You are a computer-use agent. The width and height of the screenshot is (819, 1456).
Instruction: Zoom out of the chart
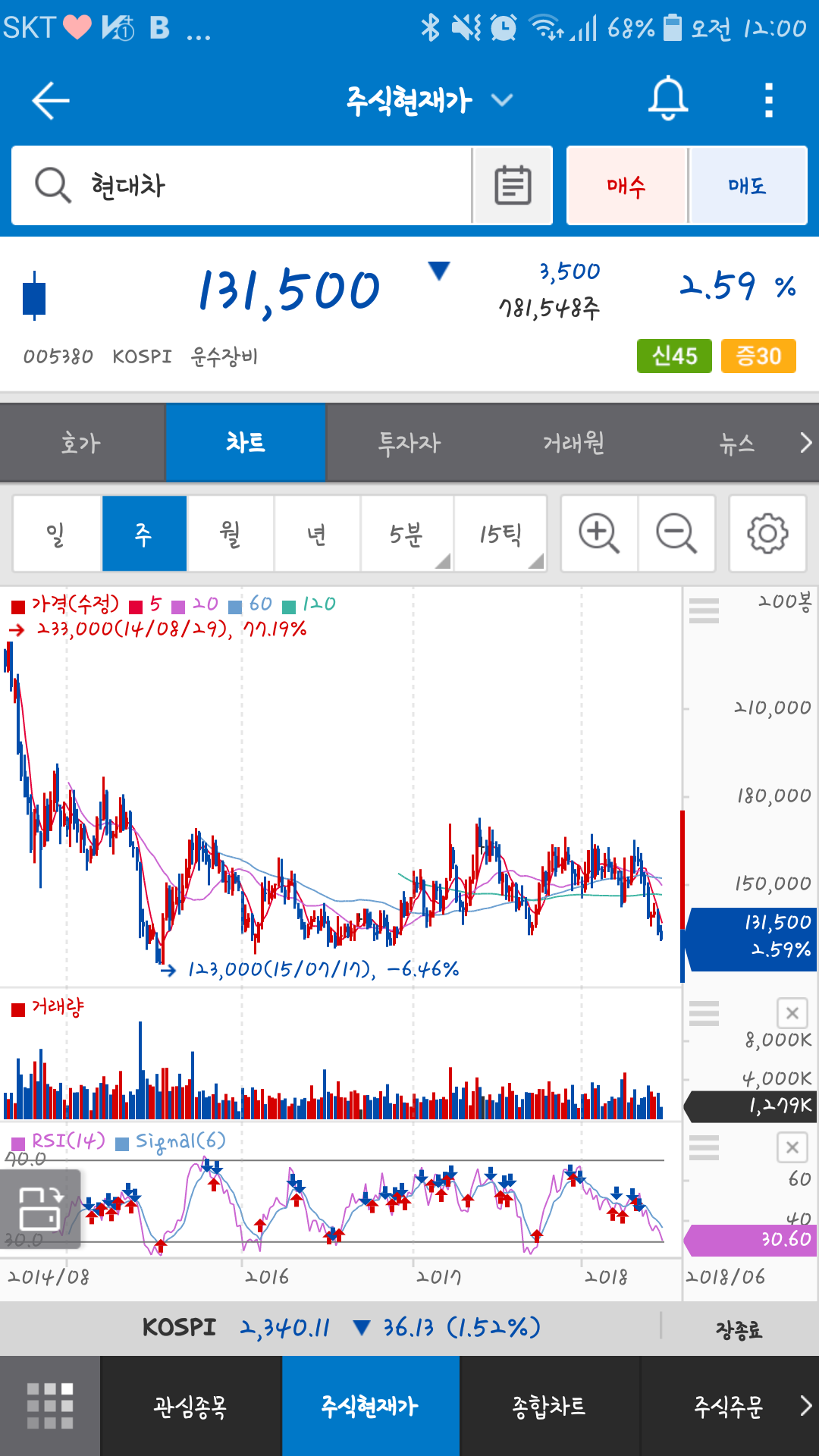coord(676,533)
